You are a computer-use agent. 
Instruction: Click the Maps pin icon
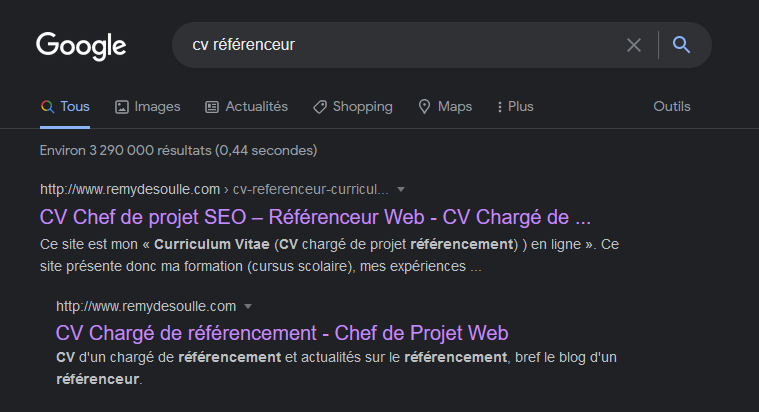[424, 107]
